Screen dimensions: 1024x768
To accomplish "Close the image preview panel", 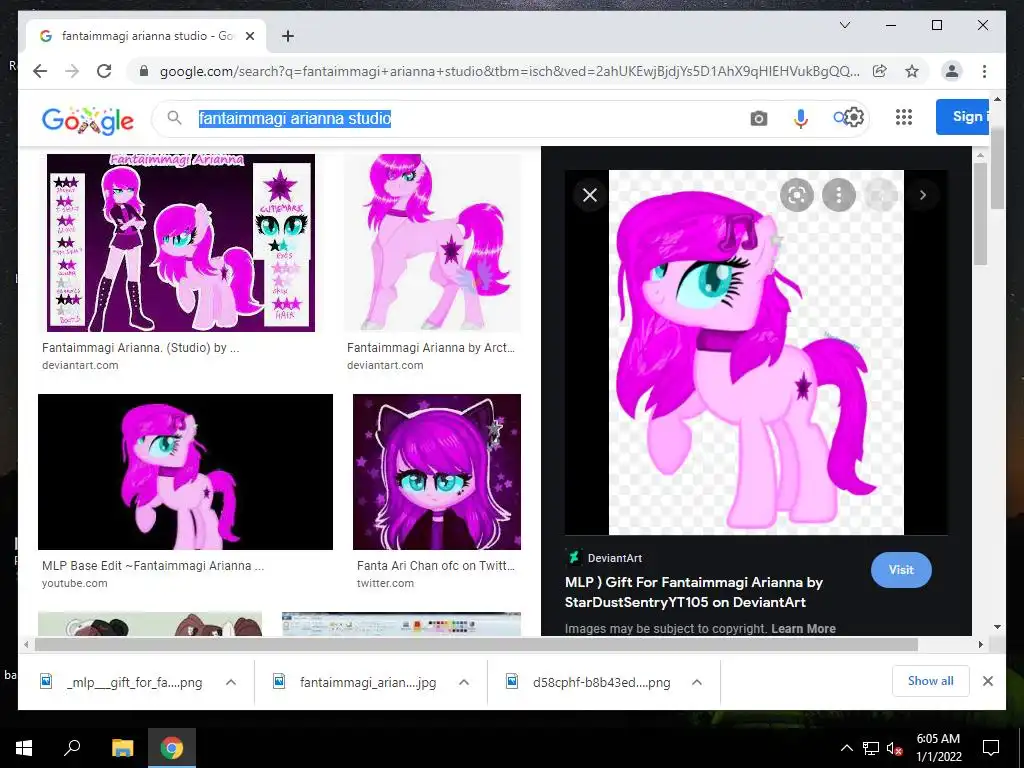I will [x=590, y=195].
